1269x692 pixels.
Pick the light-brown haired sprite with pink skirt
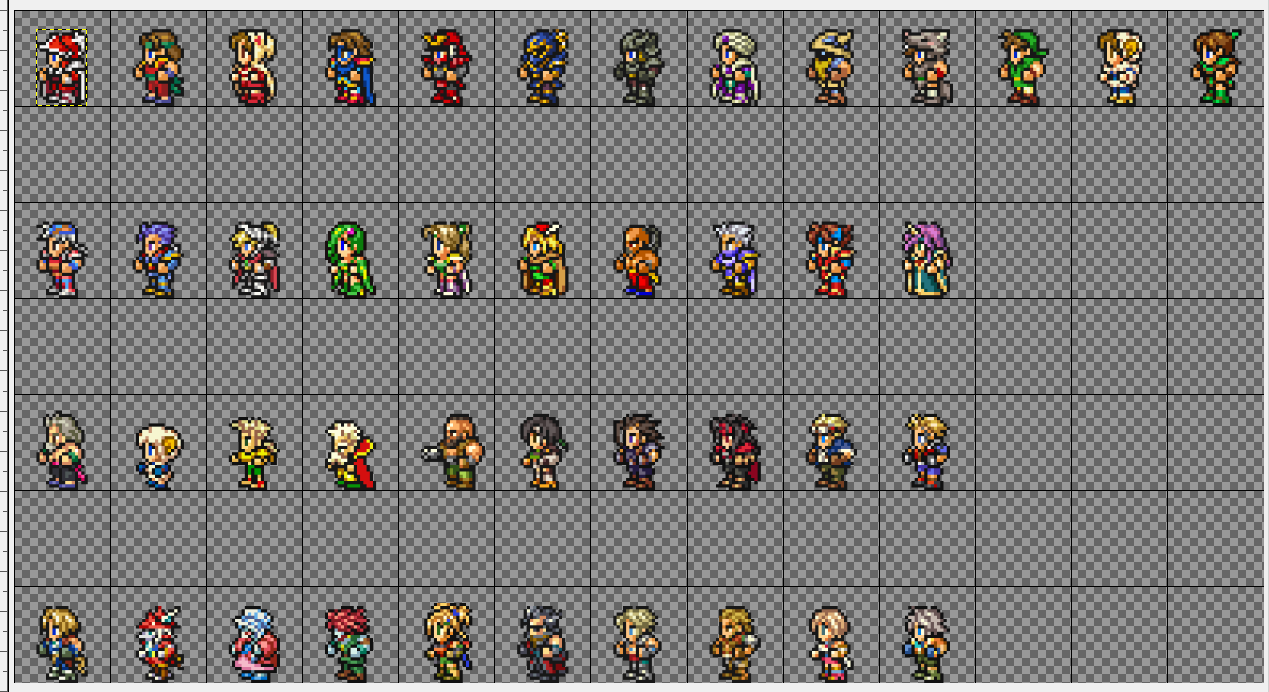coord(830,644)
